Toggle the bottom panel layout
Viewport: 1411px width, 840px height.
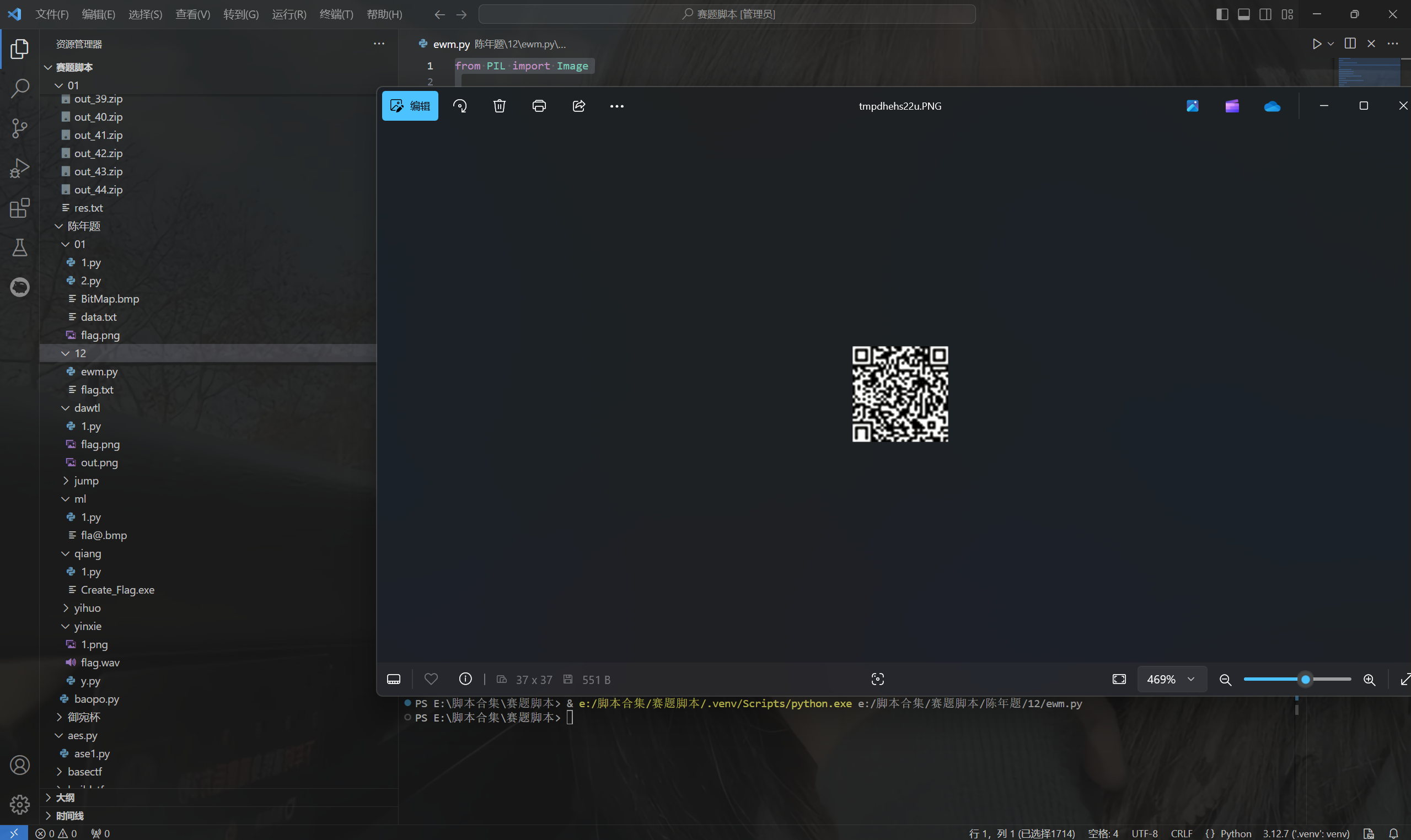click(1243, 14)
